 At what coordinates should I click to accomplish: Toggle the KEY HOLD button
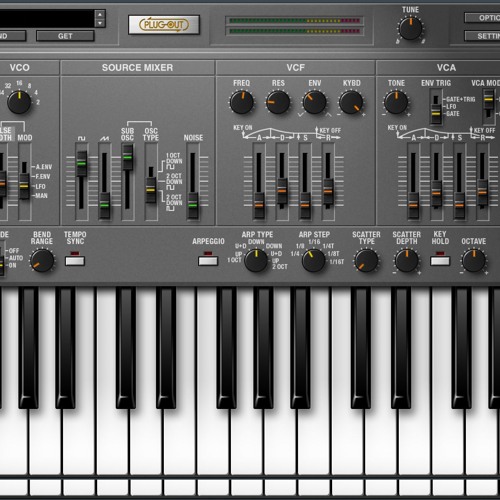(x=440, y=261)
